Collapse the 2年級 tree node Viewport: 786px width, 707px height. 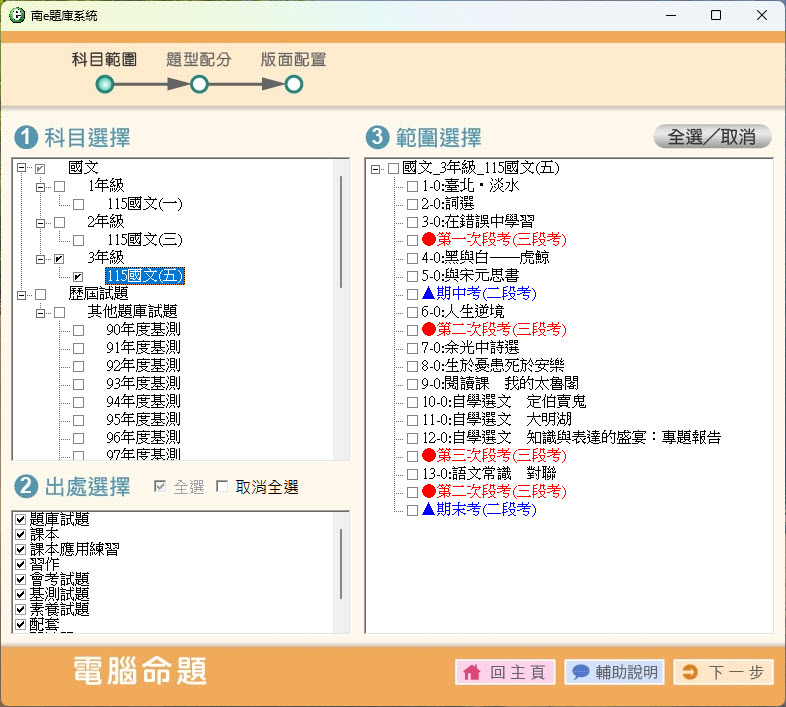click(40, 223)
